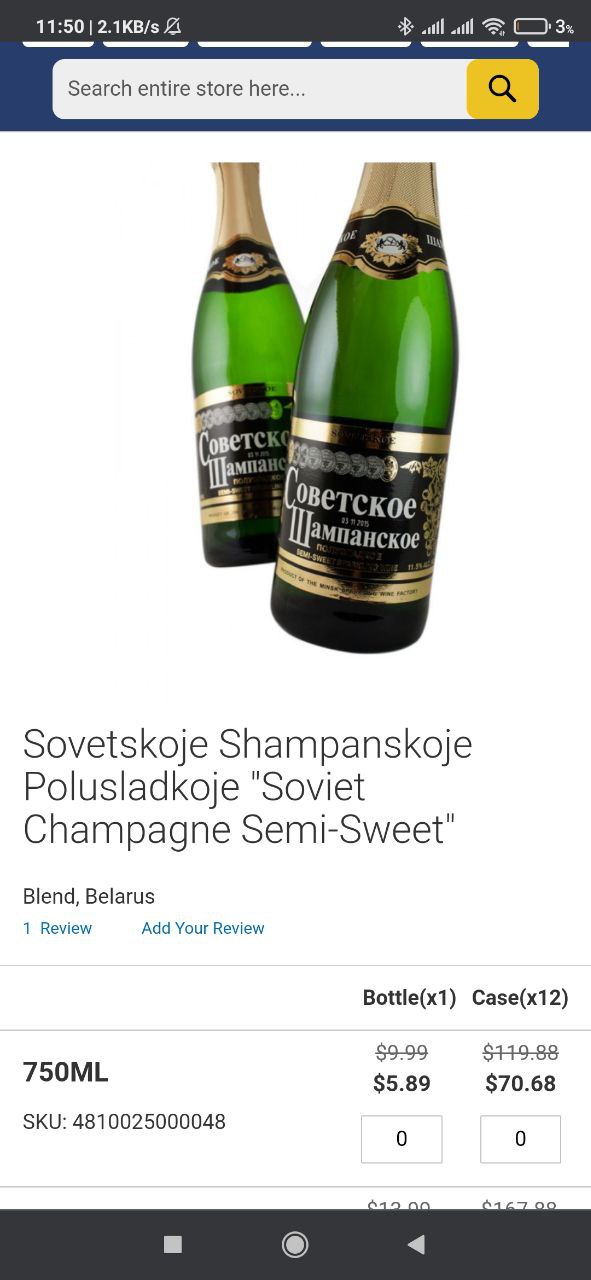The image size is (591, 1280).
Task: Tap the yellow magnifier search button
Action: coord(502,89)
